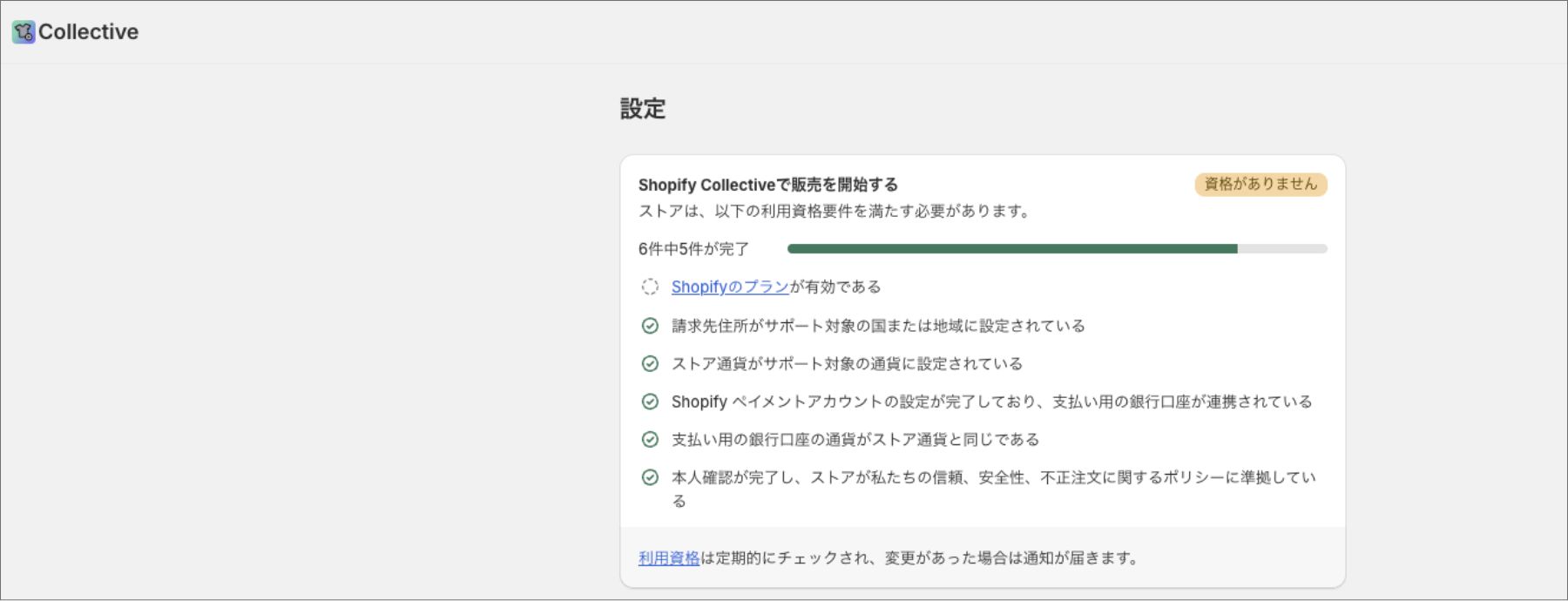This screenshot has width=1568, height=601.
Task: Click the checkmark icon beside store currency requirement
Action: (650, 364)
